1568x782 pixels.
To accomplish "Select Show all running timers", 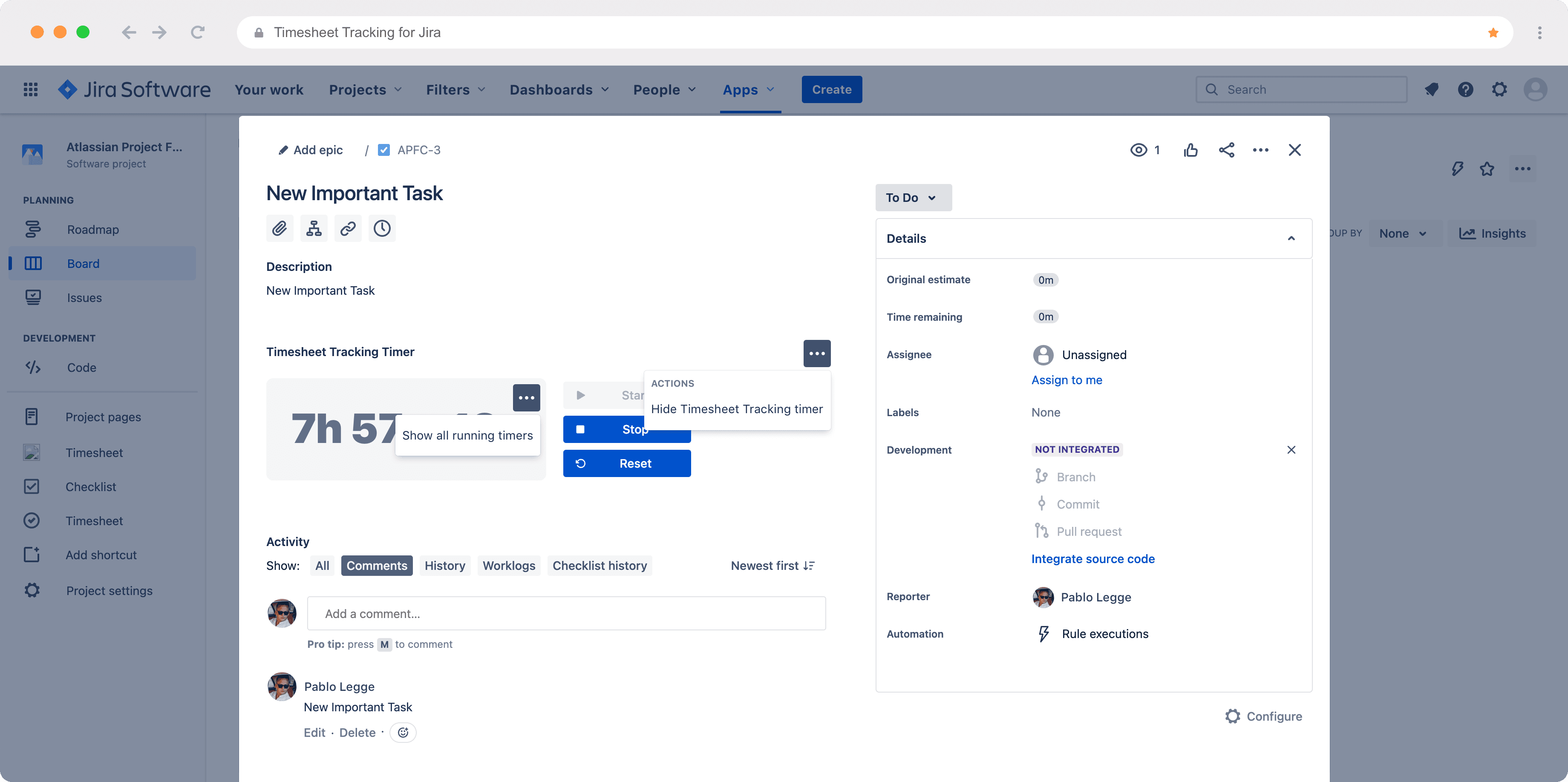I will (x=467, y=435).
